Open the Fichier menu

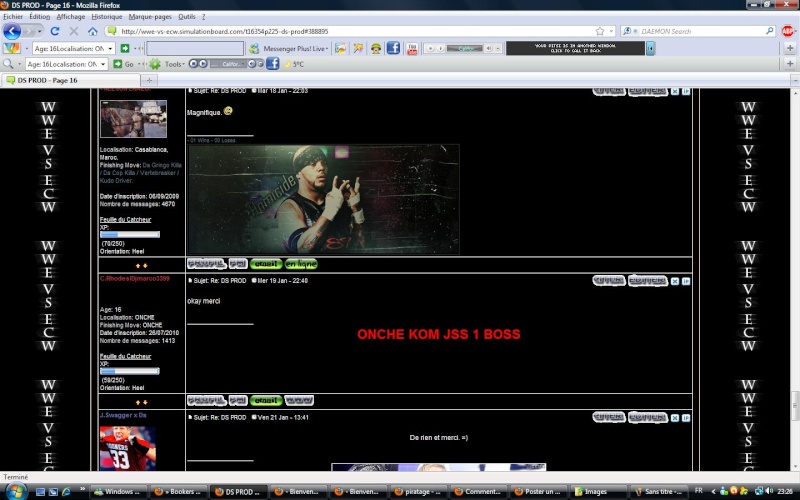pyautogui.click(x=13, y=16)
